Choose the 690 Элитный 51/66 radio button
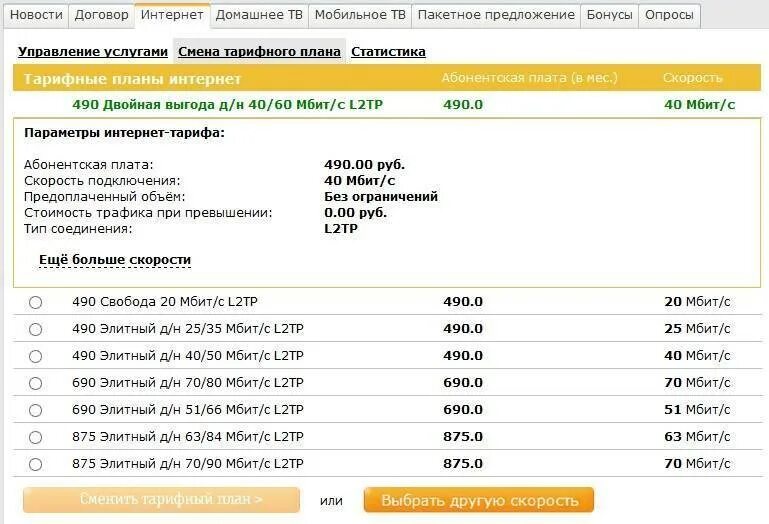Image resolution: width=769 pixels, height=524 pixels. (x=35, y=410)
